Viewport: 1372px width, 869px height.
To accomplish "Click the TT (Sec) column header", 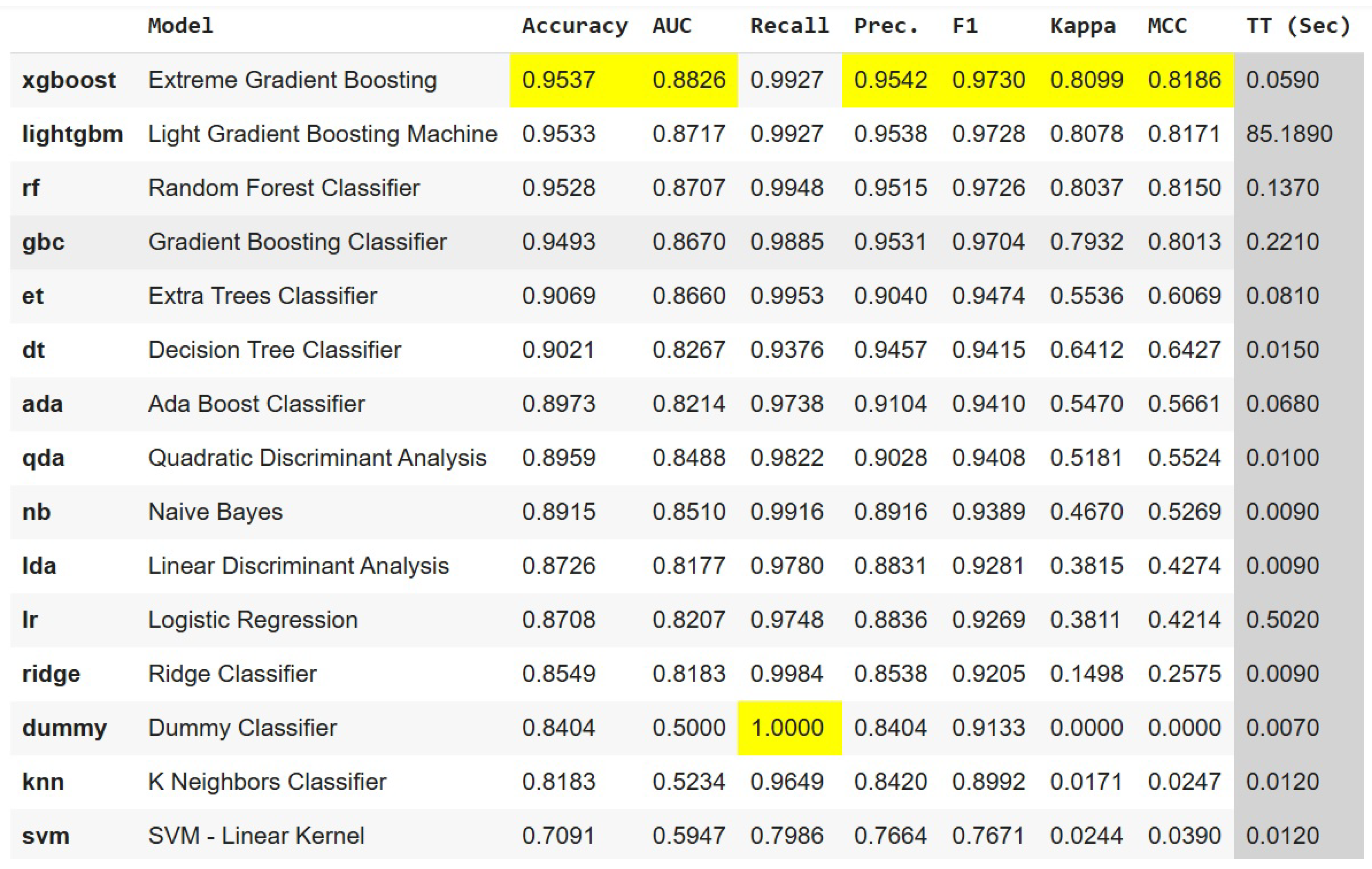I will (1298, 26).
